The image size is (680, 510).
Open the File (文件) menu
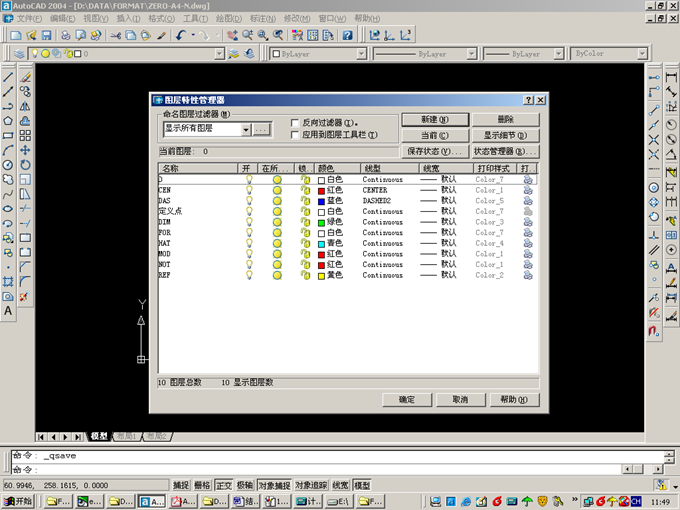pos(29,19)
